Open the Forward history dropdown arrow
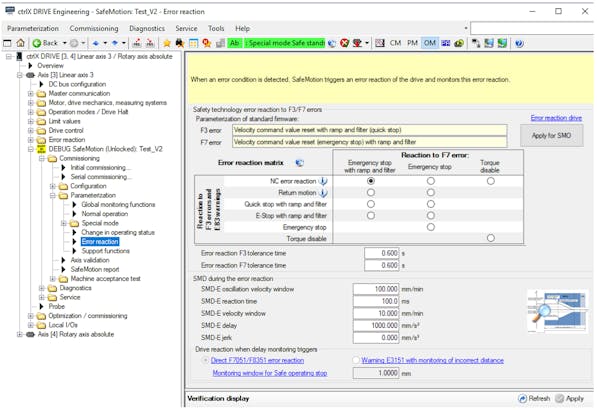This screenshot has height=410, width=597. coord(83,43)
